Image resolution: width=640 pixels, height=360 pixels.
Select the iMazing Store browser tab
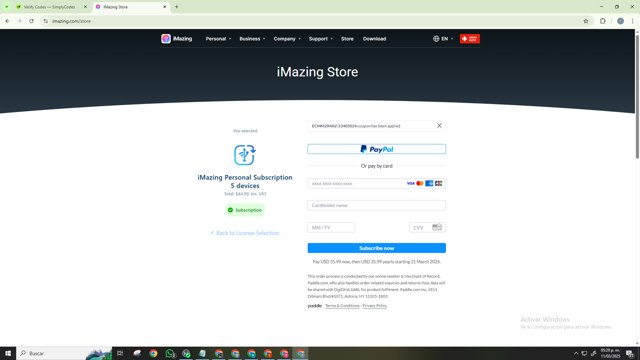click(x=129, y=7)
